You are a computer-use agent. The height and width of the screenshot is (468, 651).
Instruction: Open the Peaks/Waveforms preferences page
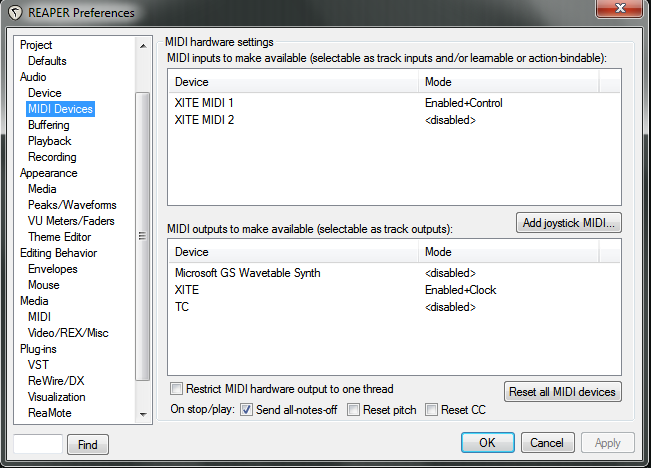pyautogui.click(x=72, y=205)
